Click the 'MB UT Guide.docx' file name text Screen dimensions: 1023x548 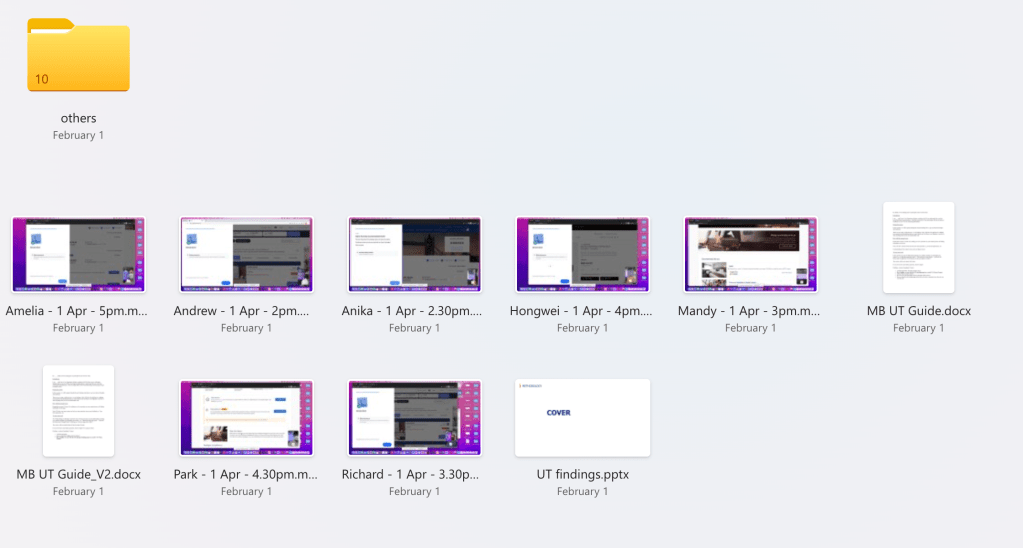pos(918,311)
